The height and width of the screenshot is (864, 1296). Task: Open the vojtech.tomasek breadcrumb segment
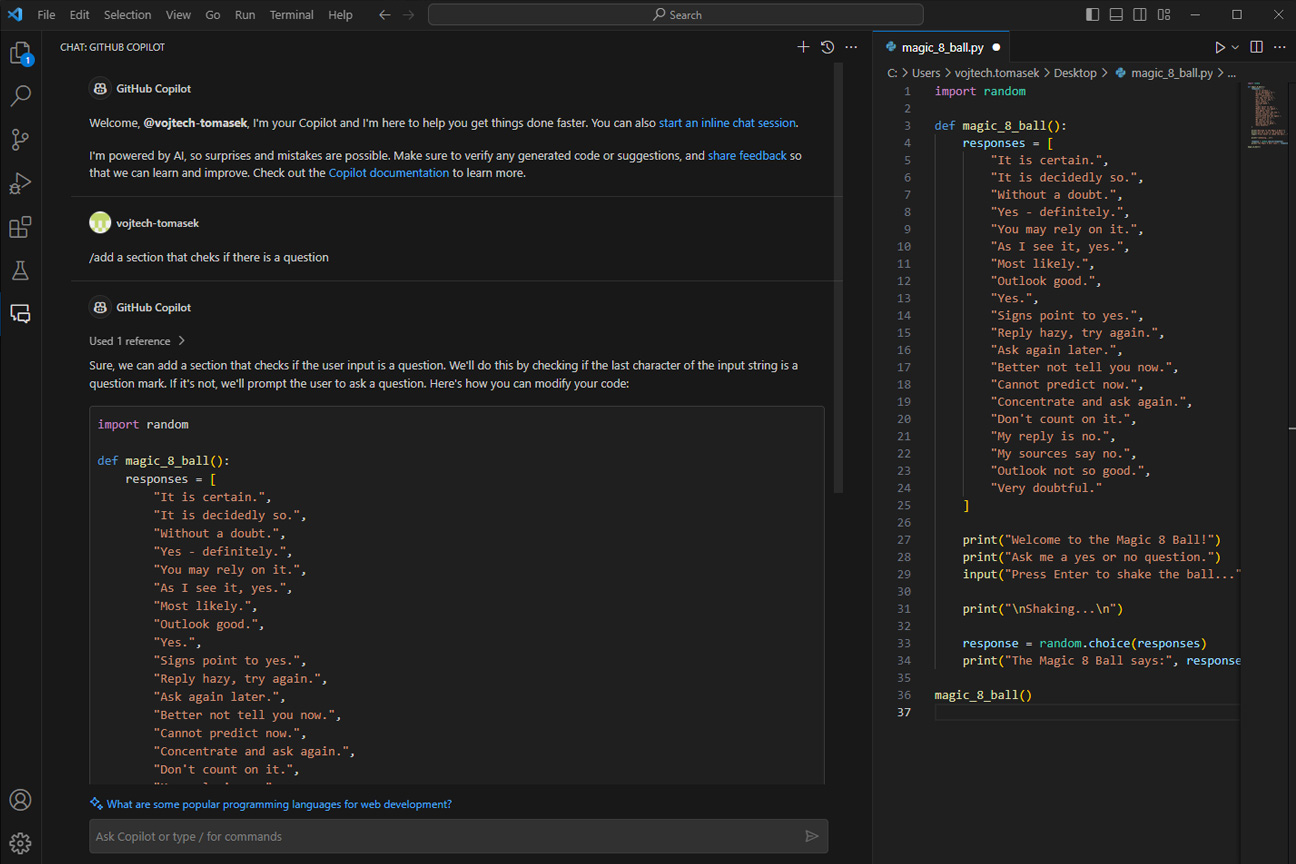click(x=997, y=73)
